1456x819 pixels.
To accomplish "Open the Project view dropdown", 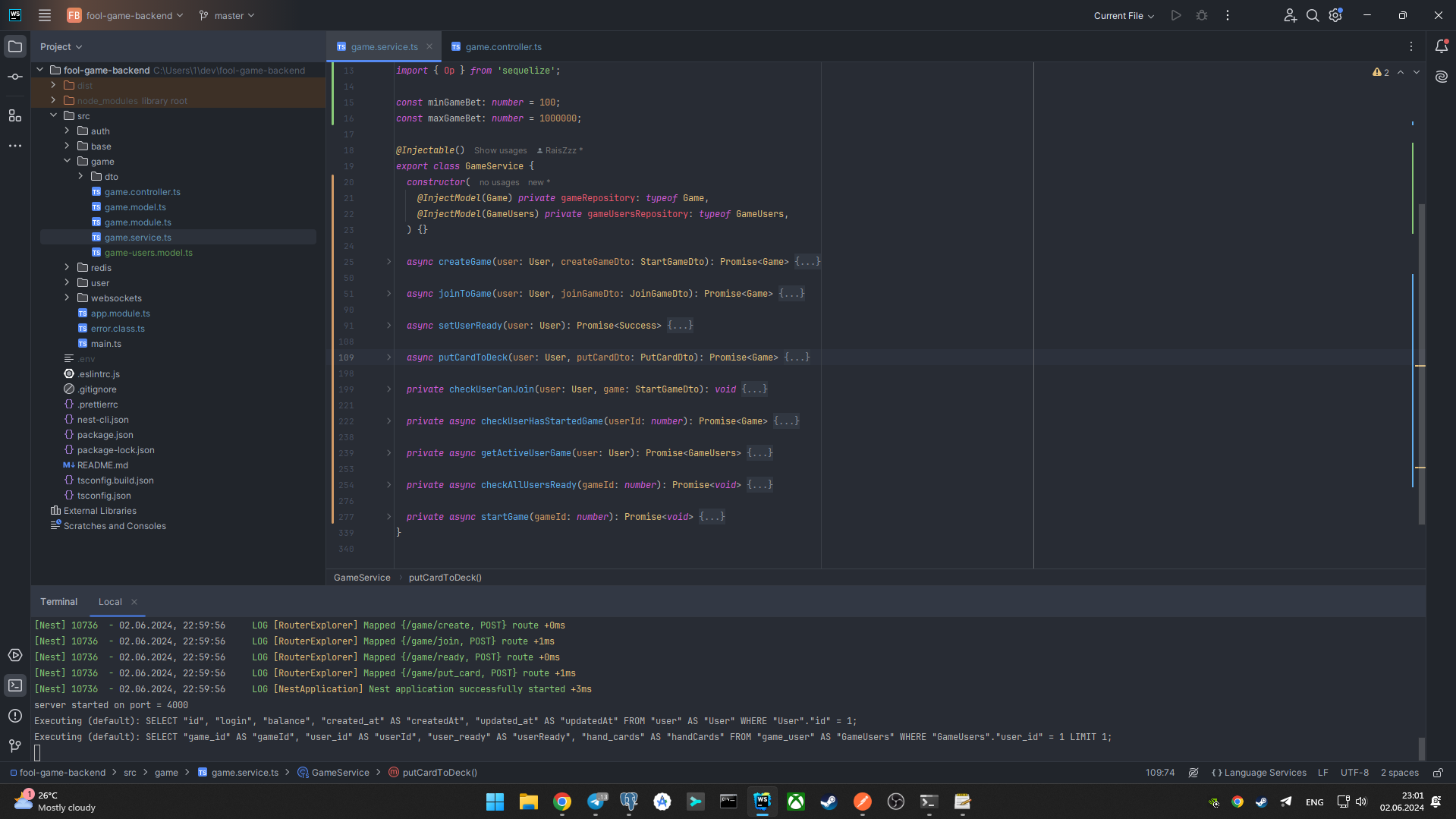I will coord(61,46).
